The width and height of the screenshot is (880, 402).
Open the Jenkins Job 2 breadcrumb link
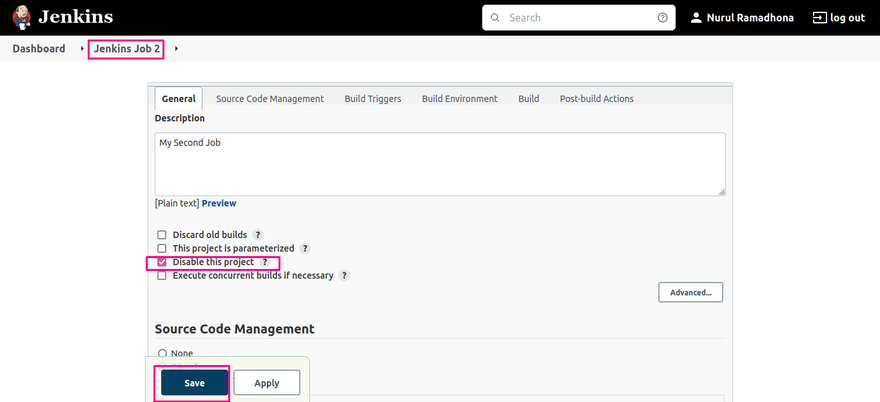[126, 49]
